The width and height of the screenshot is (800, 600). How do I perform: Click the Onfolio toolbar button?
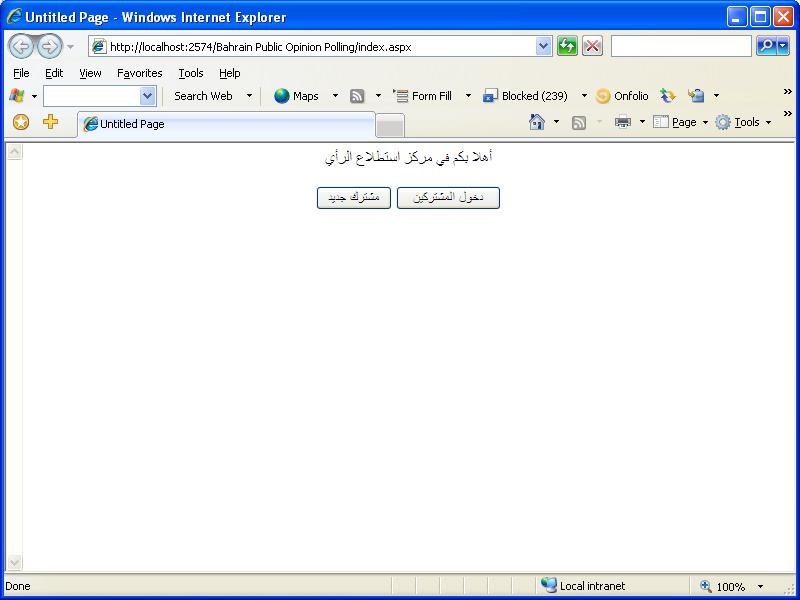pyautogui.click(x=622, y=96)
